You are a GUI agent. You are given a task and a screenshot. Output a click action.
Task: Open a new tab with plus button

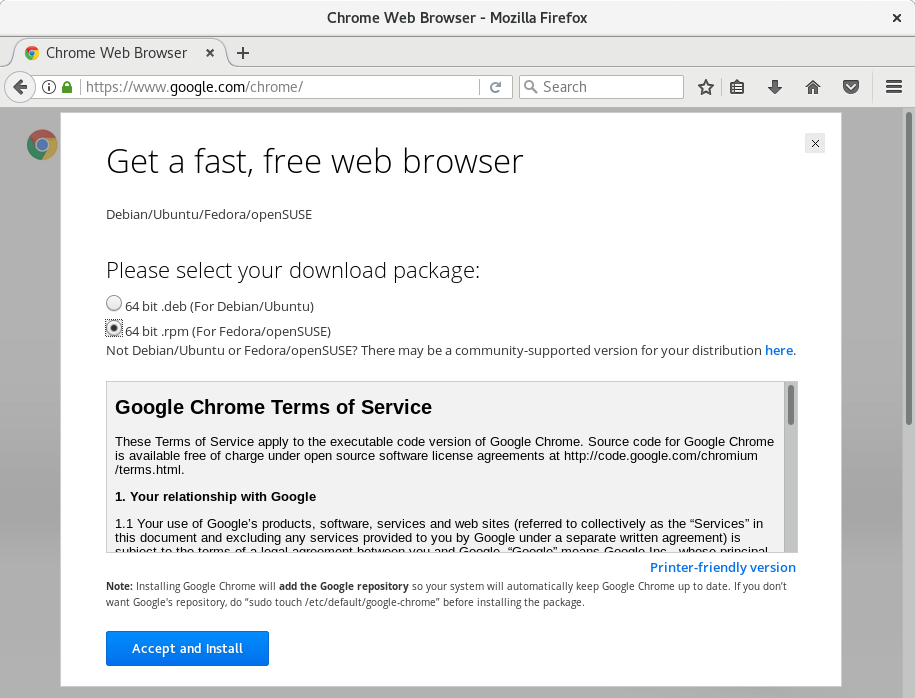(243, 53)
